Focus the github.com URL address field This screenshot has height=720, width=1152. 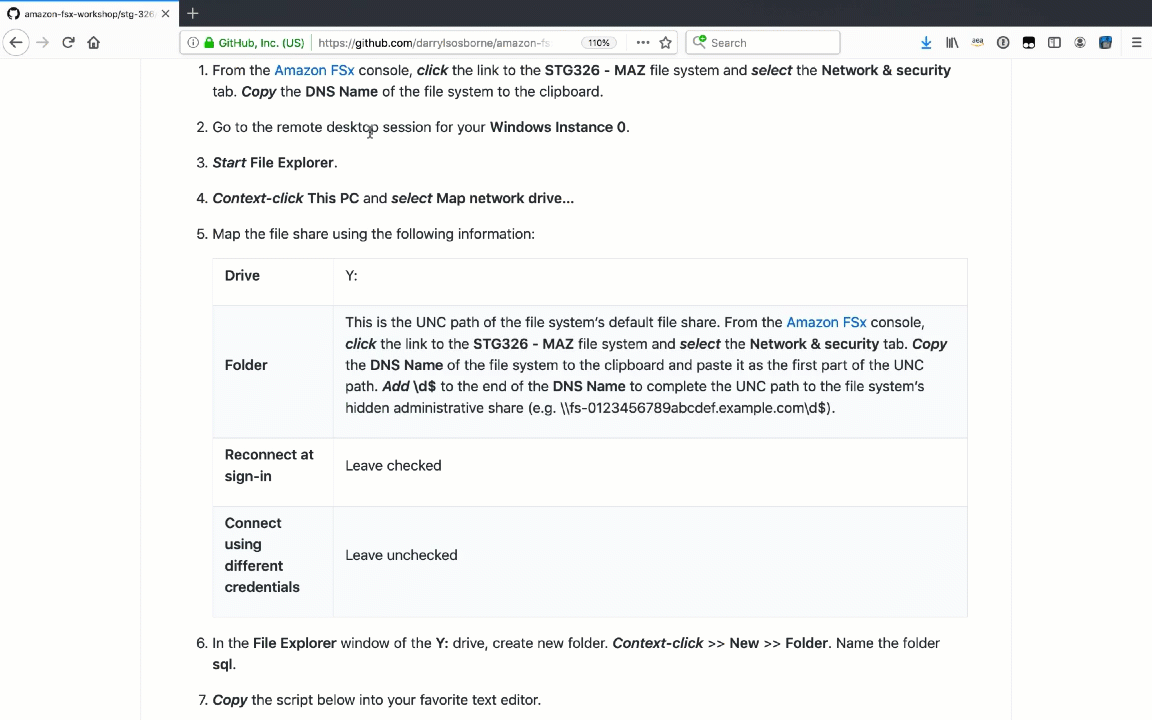pos(434,43)
